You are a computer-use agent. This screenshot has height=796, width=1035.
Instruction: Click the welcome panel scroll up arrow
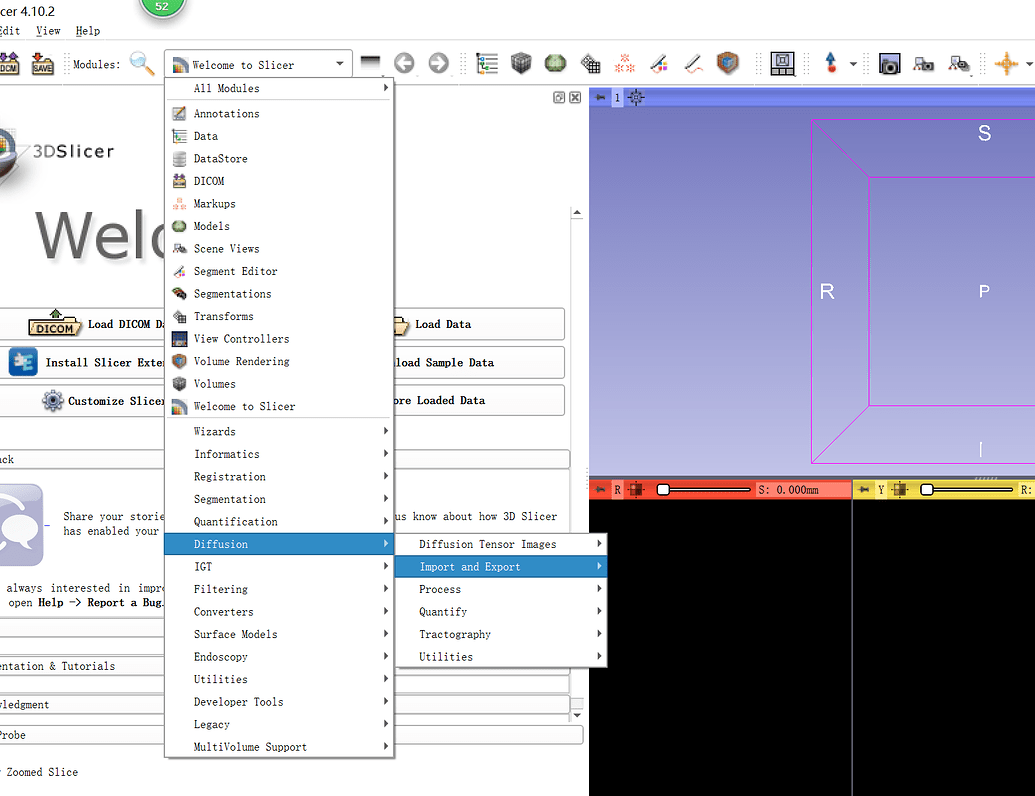577,213
